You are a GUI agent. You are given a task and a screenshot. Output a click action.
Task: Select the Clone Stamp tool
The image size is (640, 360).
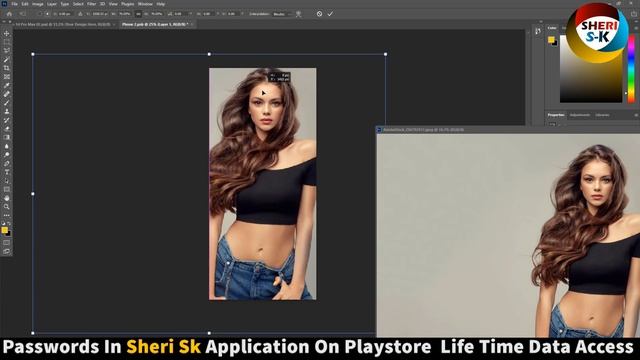click(x=7, y=111)
